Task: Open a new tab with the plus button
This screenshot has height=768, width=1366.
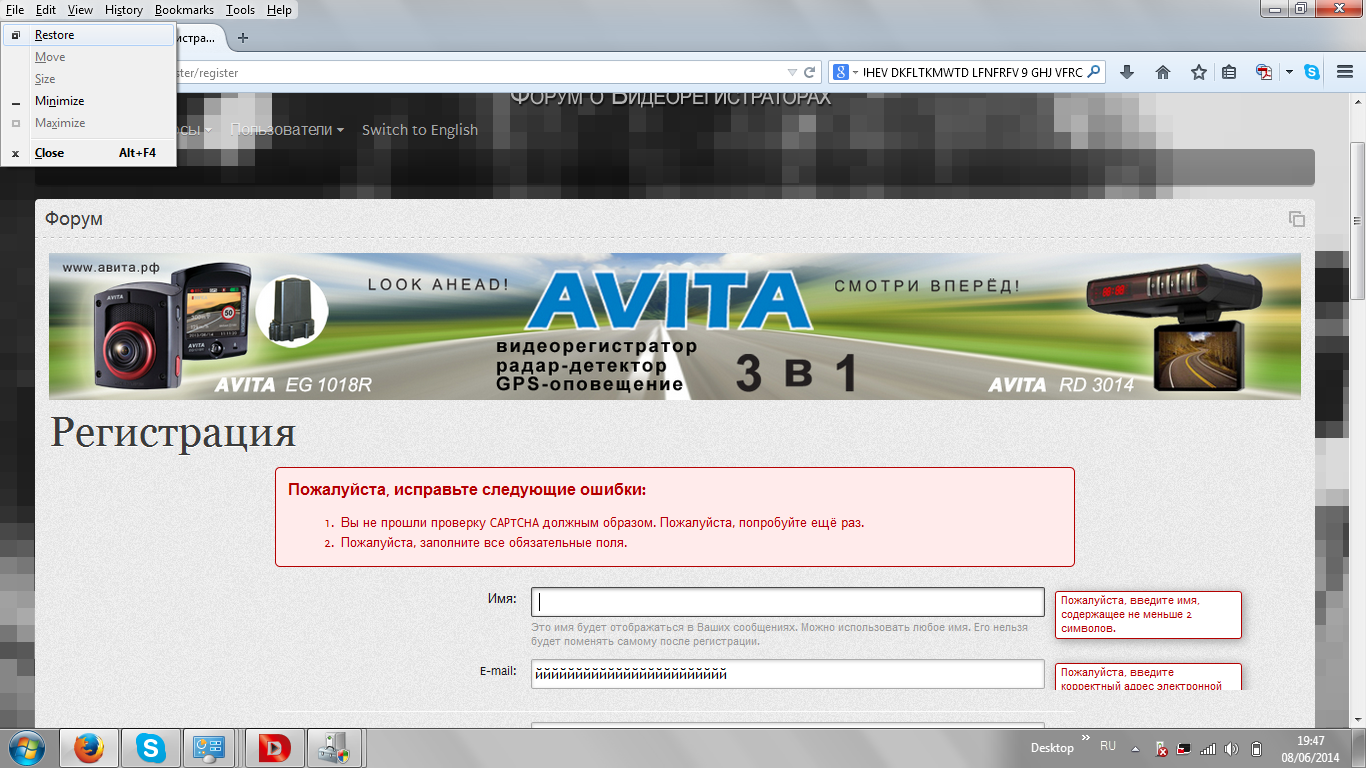Action: tap(242, 38)
